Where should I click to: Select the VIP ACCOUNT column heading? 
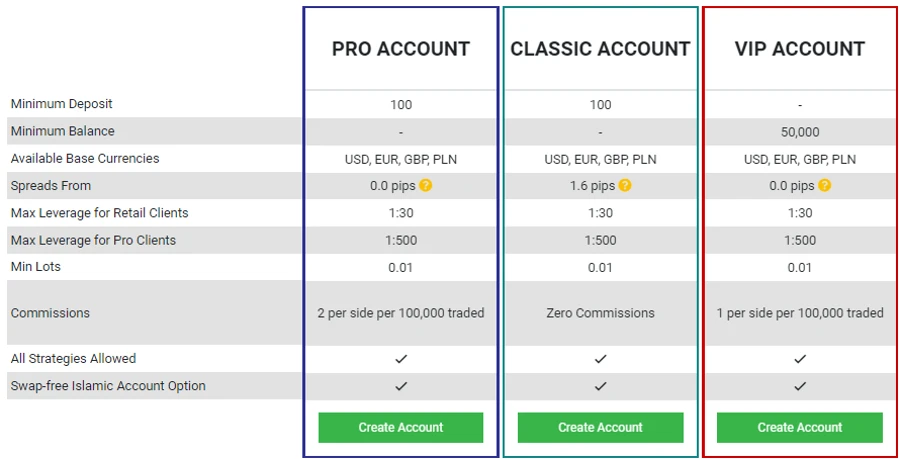pyautogui.click(x=800, y=49)
